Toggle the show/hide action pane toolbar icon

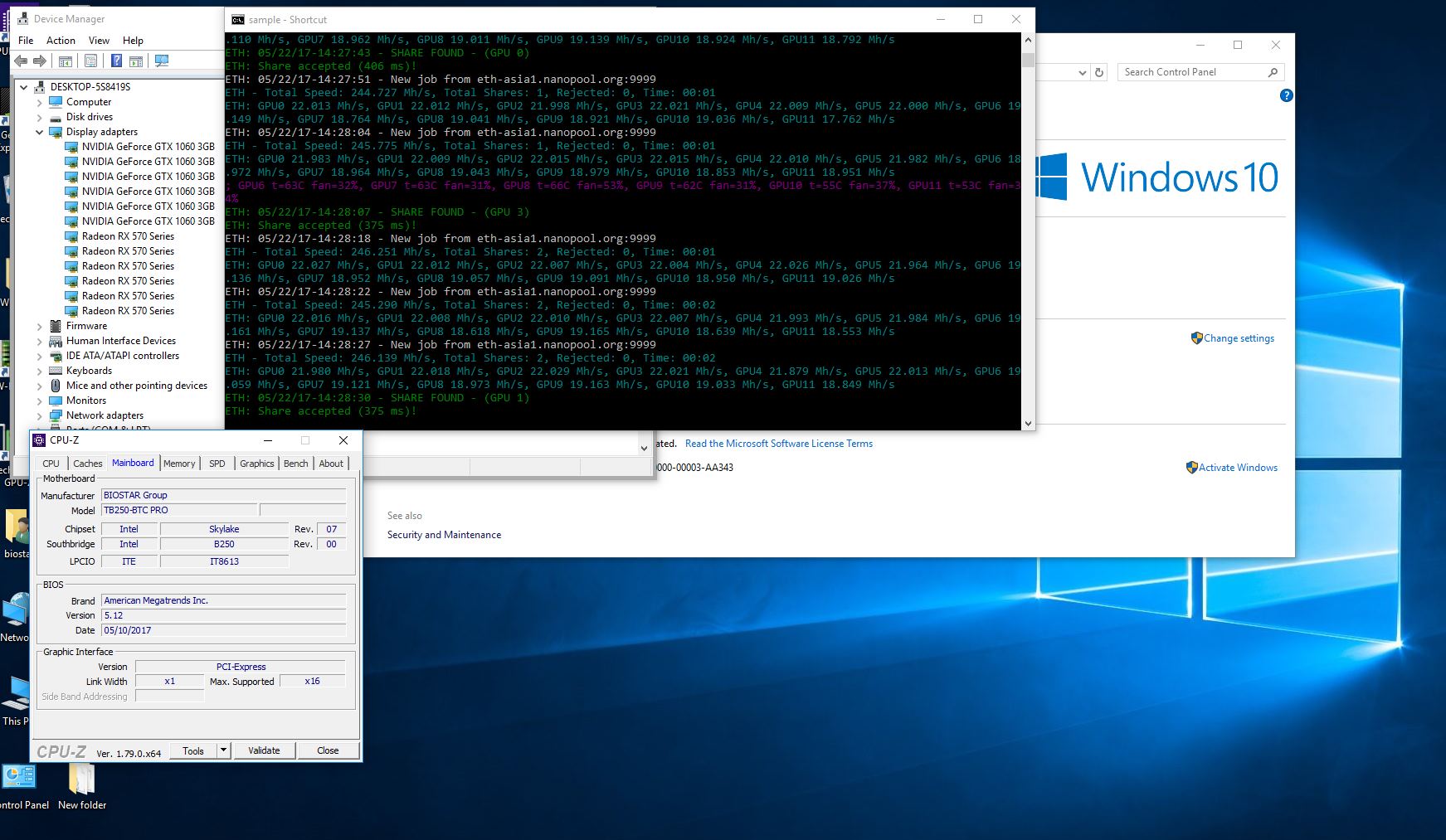point(135,61)
